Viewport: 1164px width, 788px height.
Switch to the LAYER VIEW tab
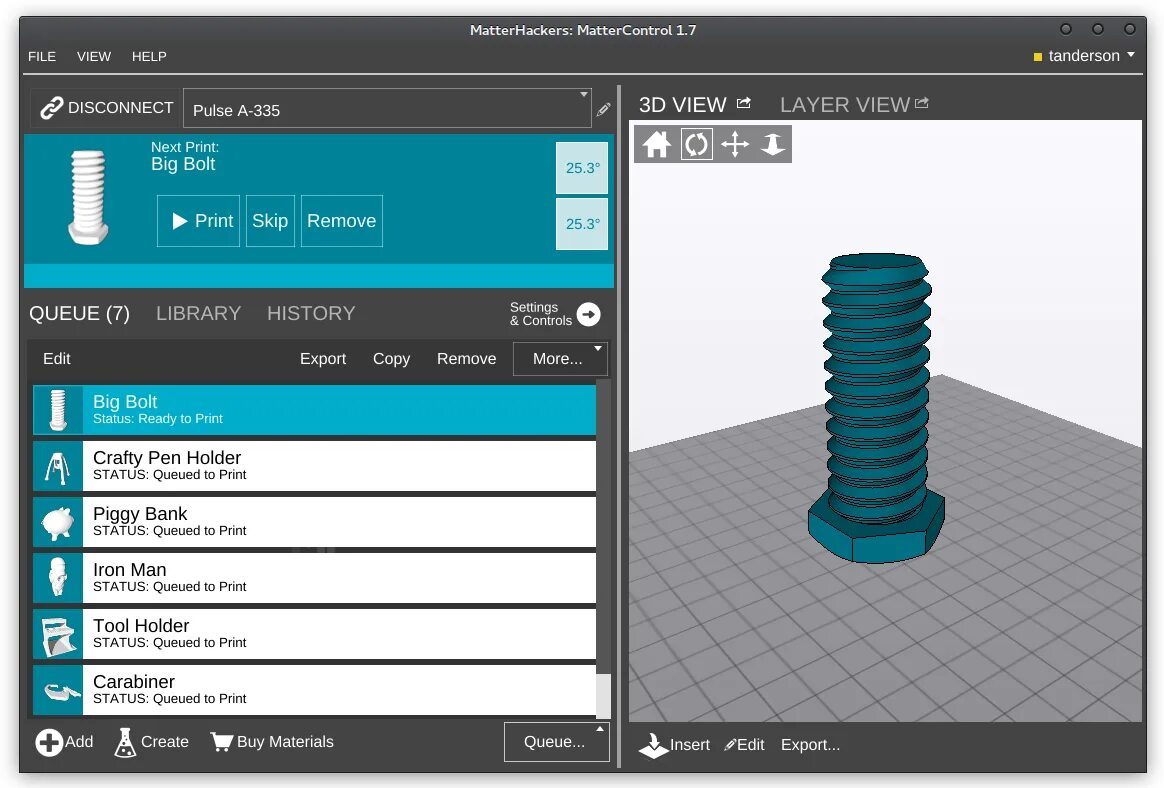click(845, 105)
